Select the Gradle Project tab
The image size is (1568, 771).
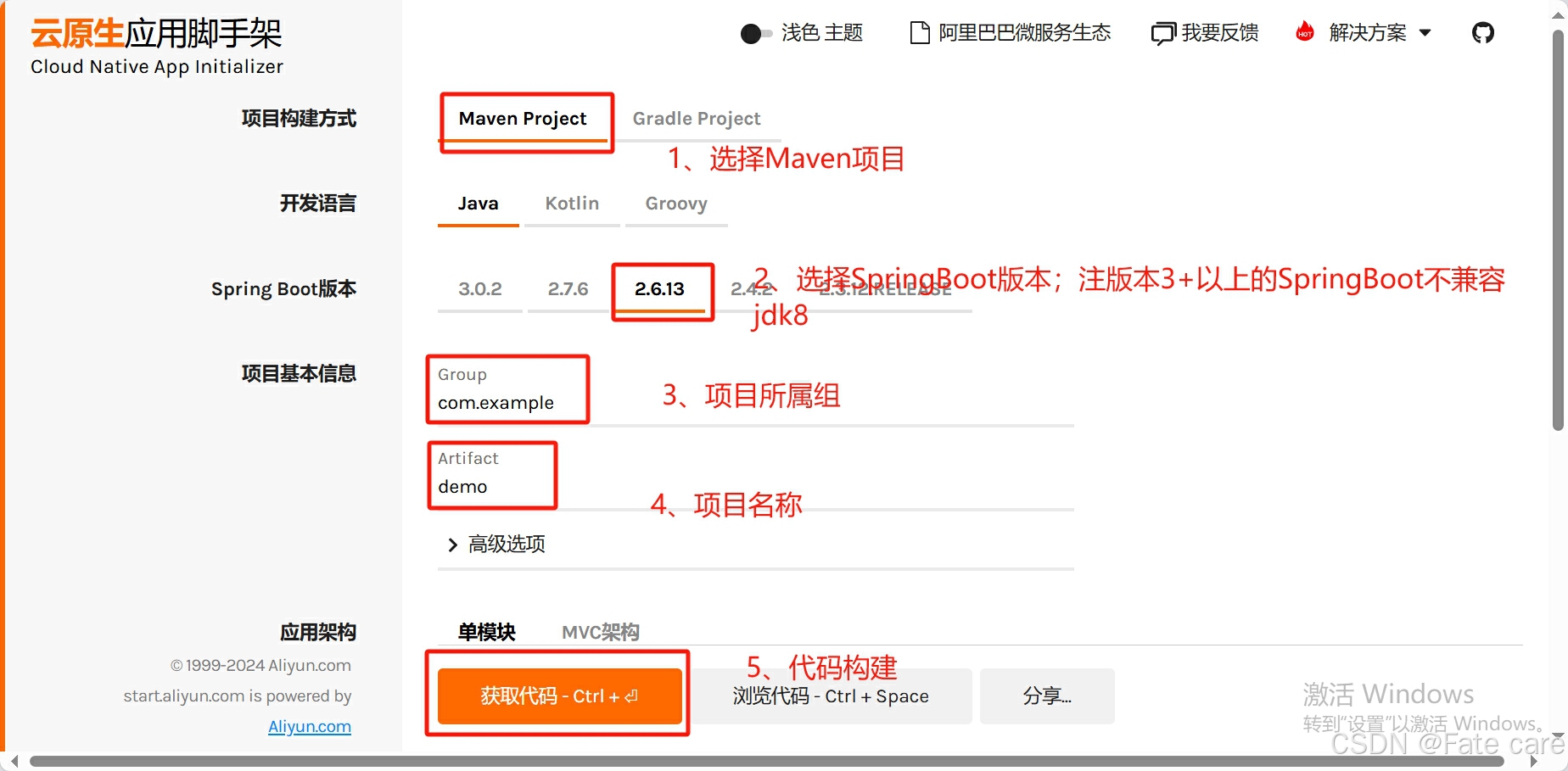697,120
